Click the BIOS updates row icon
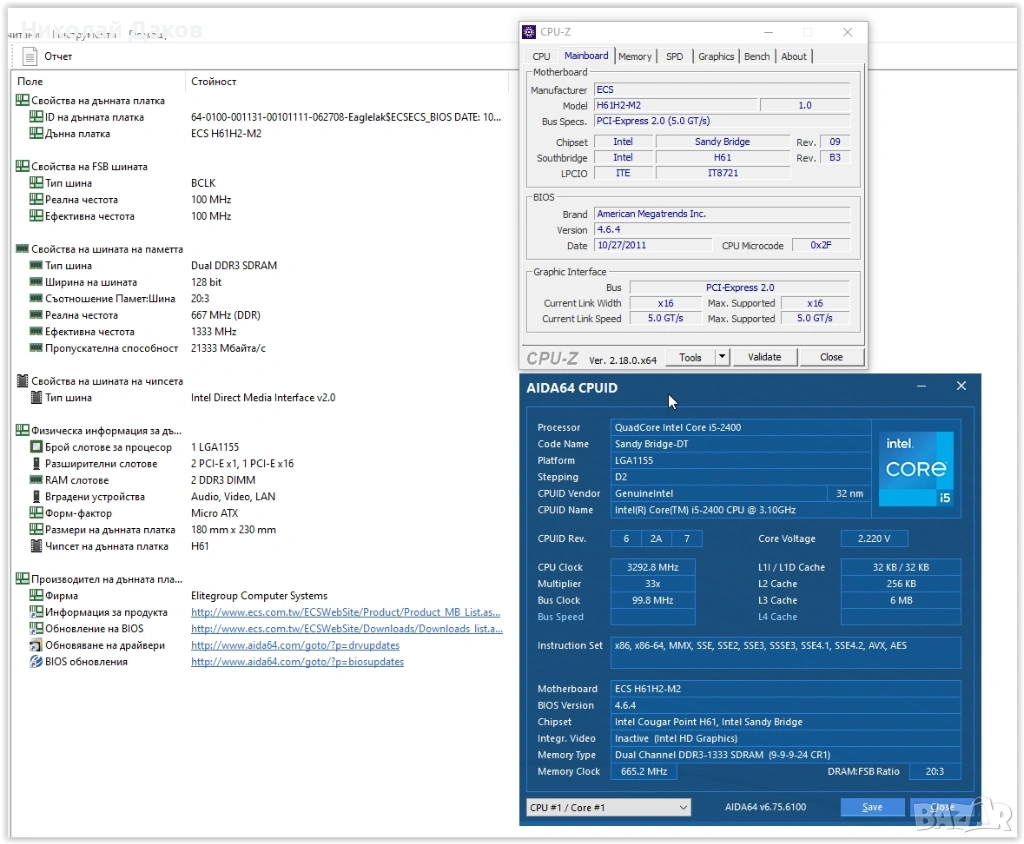 click(36, 662)
